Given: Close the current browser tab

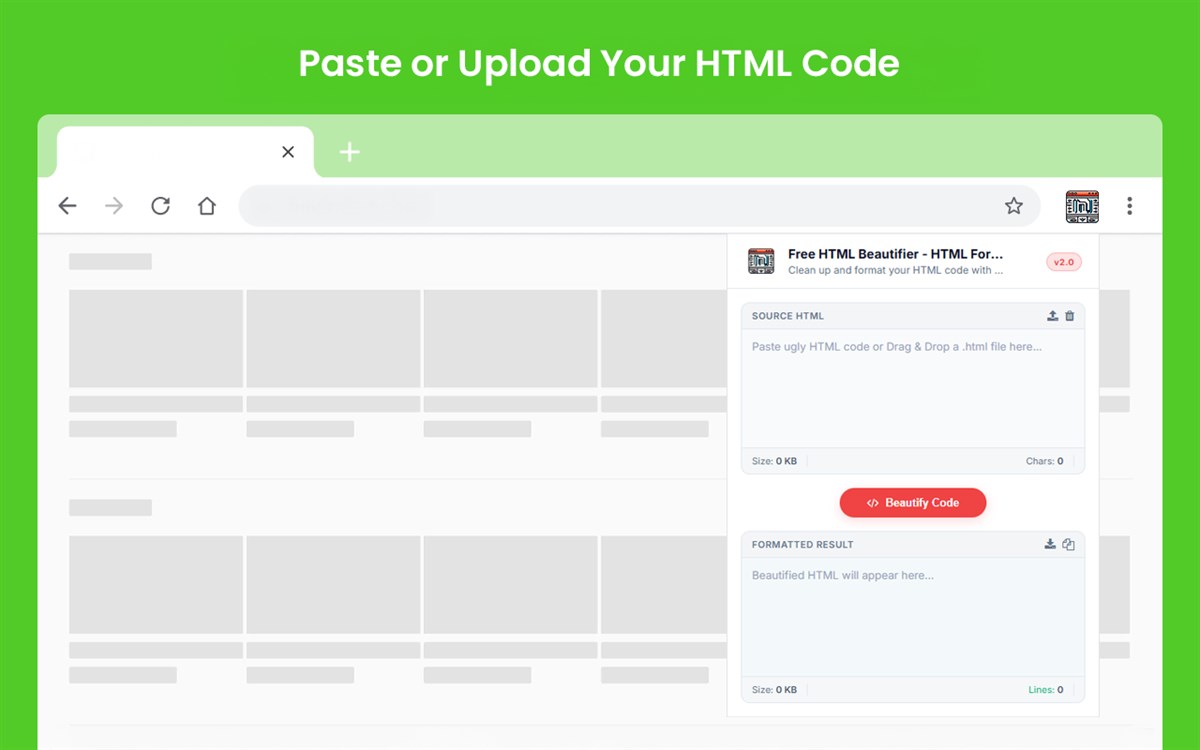Looking at the screenshot, I should click(288, 152).
